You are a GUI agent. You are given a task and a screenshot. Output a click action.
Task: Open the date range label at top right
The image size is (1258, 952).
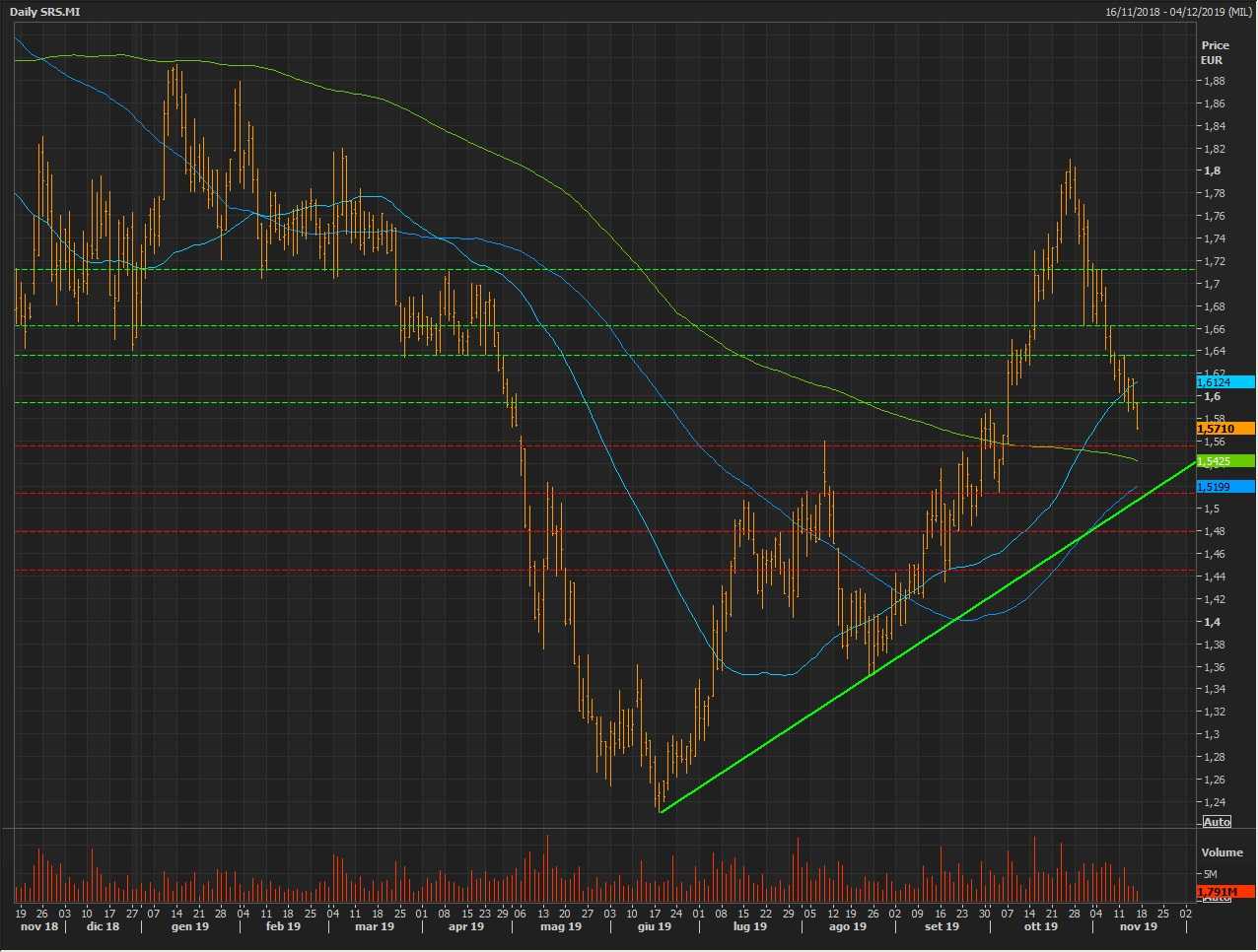point(1179,12)
